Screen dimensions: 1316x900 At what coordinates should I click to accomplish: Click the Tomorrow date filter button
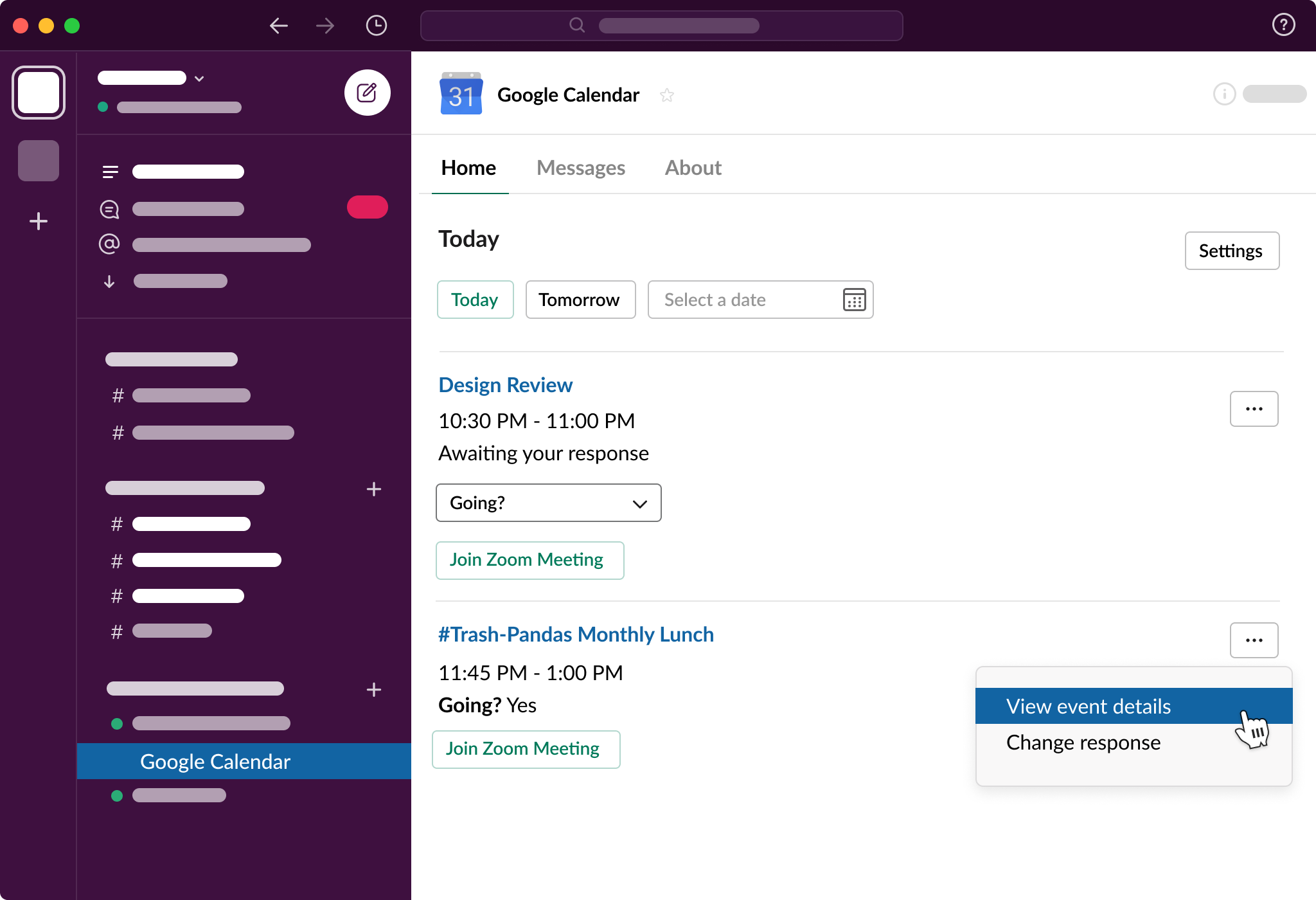coord(580,299)
